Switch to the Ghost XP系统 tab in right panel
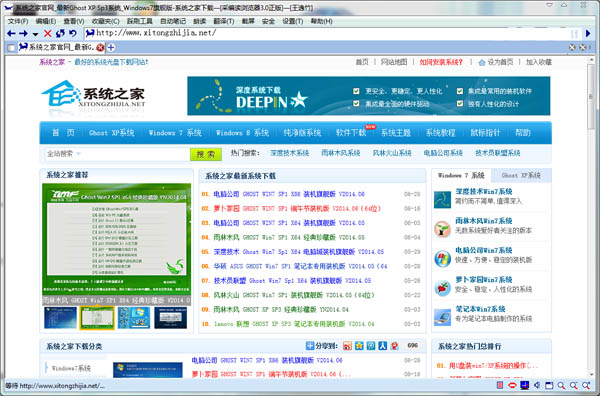 pos(521,176)
